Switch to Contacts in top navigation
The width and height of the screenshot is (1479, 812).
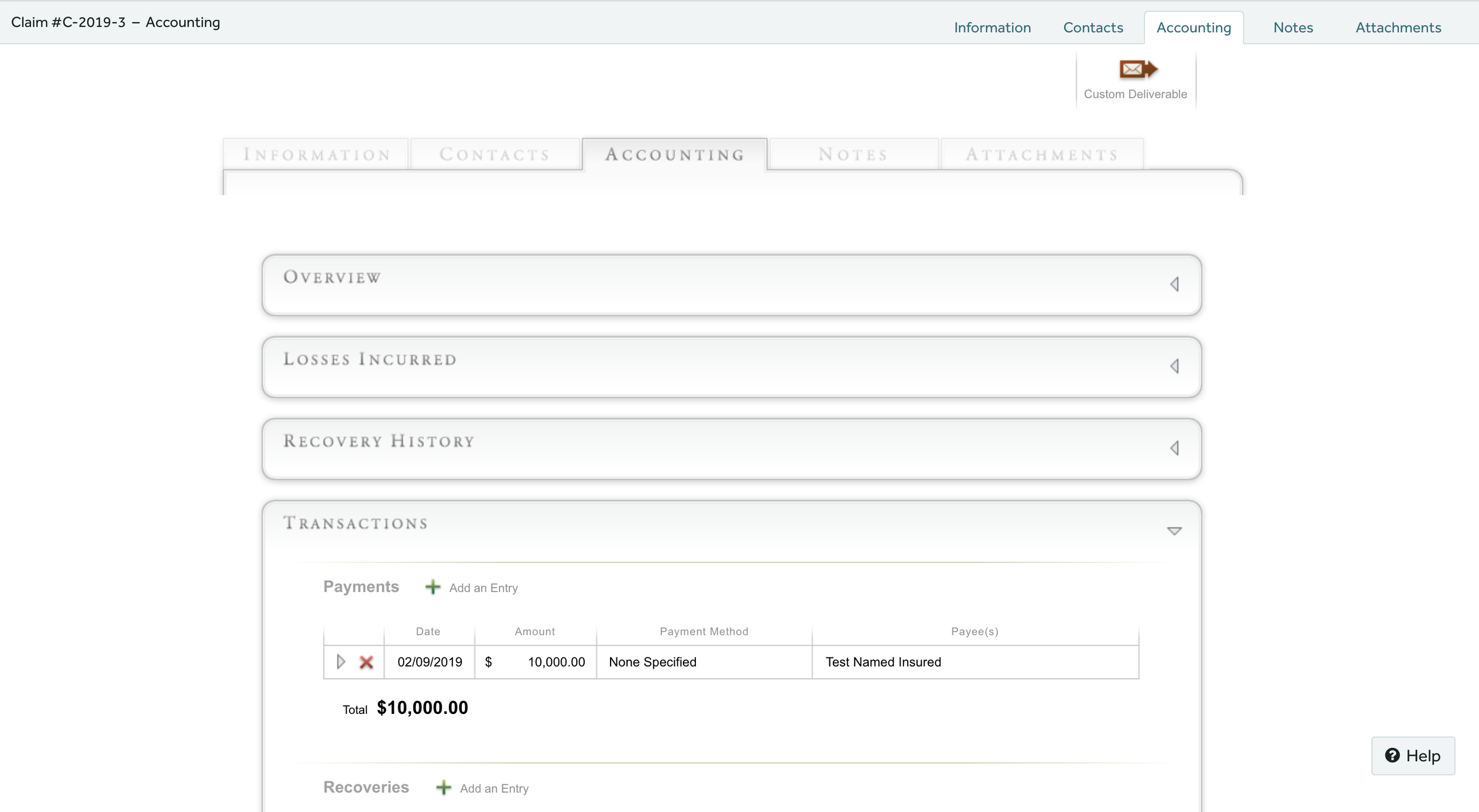click(x=1093, y=28)
